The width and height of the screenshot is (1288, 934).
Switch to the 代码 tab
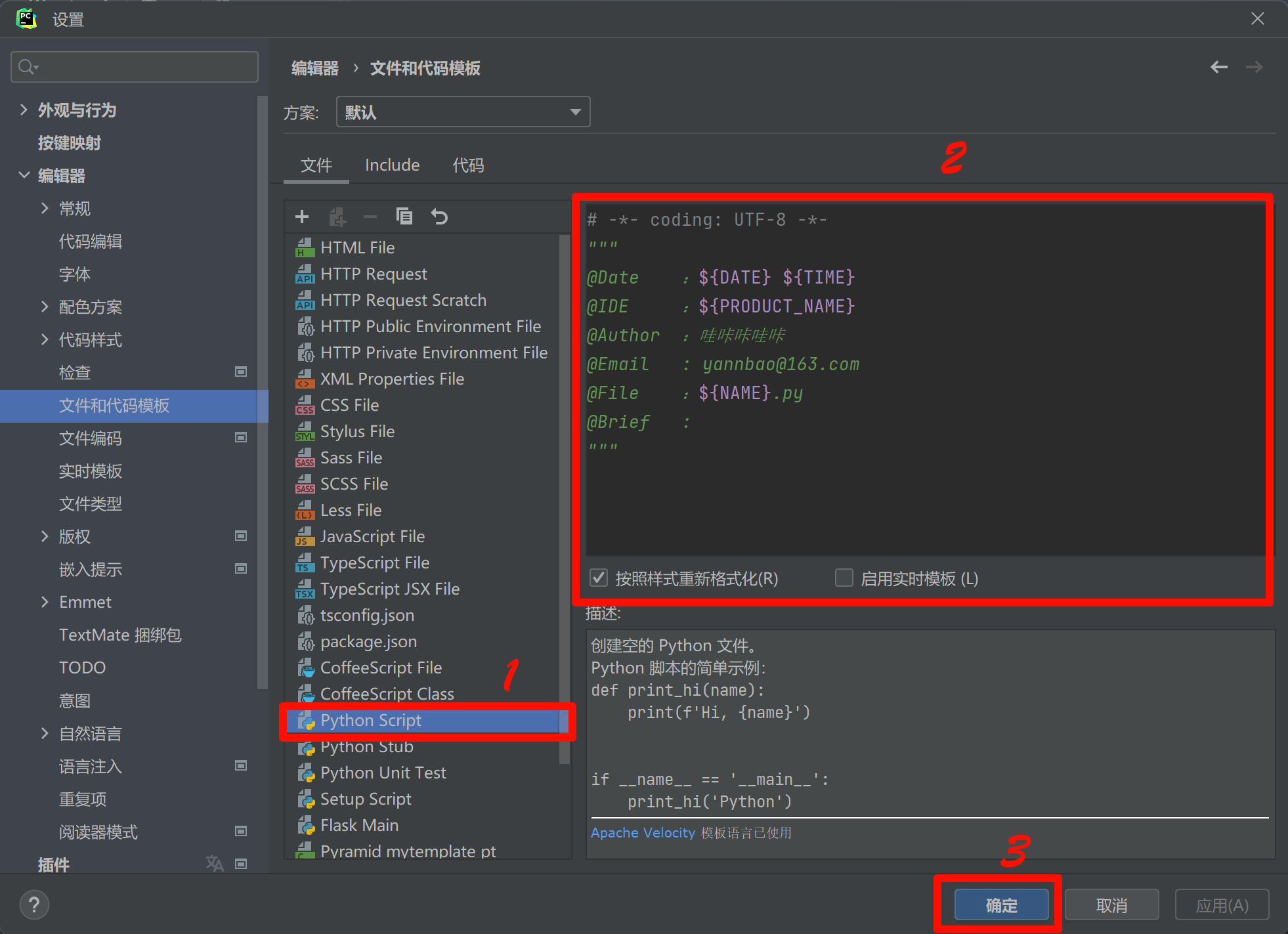pos(468,165)
